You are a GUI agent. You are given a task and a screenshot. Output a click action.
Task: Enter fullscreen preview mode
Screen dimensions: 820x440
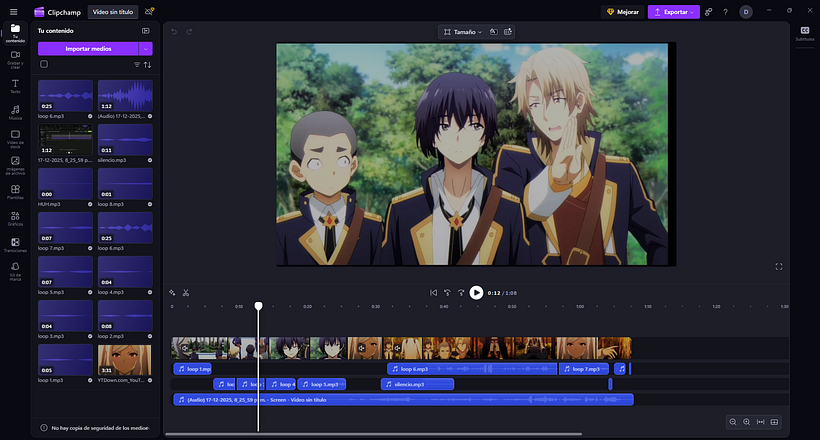tap(779, 266)
